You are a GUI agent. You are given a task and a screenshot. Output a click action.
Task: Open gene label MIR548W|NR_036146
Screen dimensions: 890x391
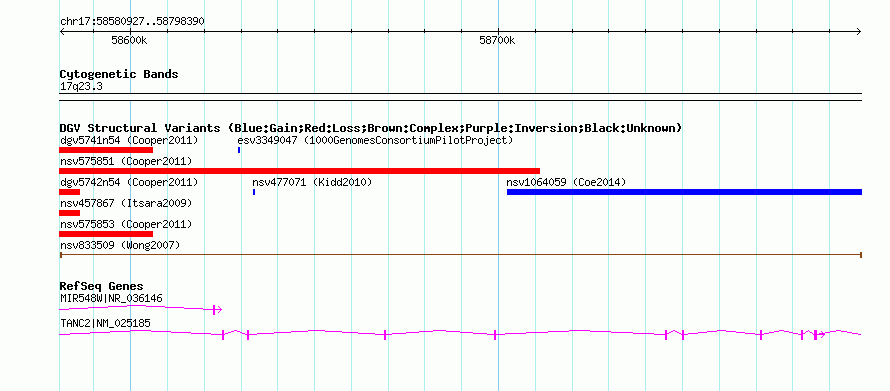[x=112, y=298]
